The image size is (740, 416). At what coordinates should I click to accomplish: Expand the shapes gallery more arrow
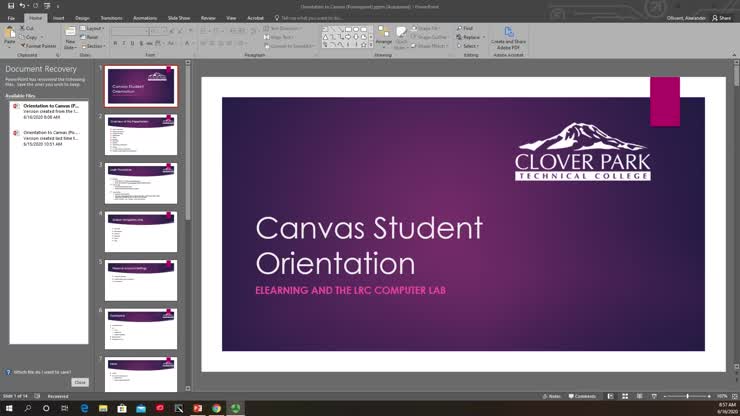tap(371, 45)
